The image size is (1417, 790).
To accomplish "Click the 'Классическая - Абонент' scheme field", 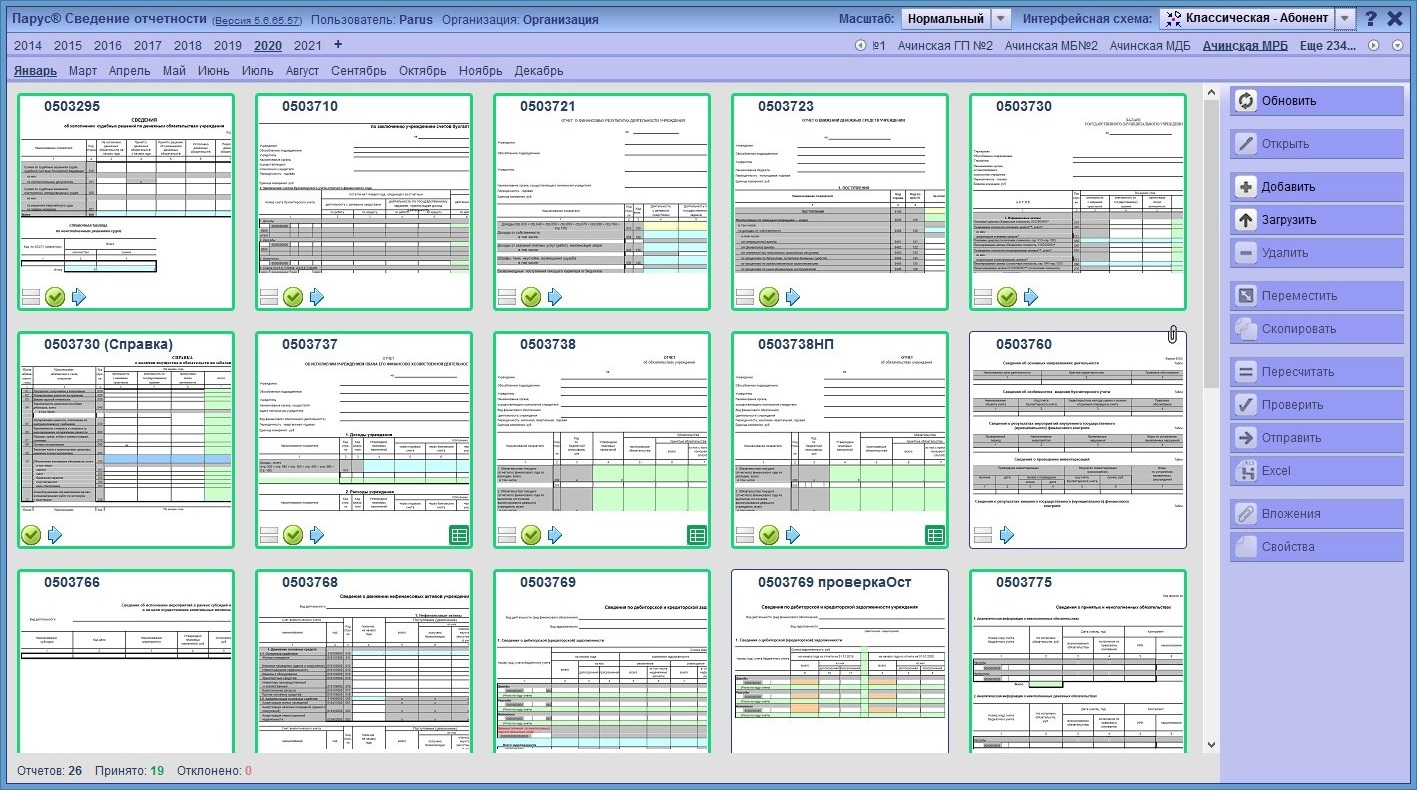I will (x=1248, y=19).
